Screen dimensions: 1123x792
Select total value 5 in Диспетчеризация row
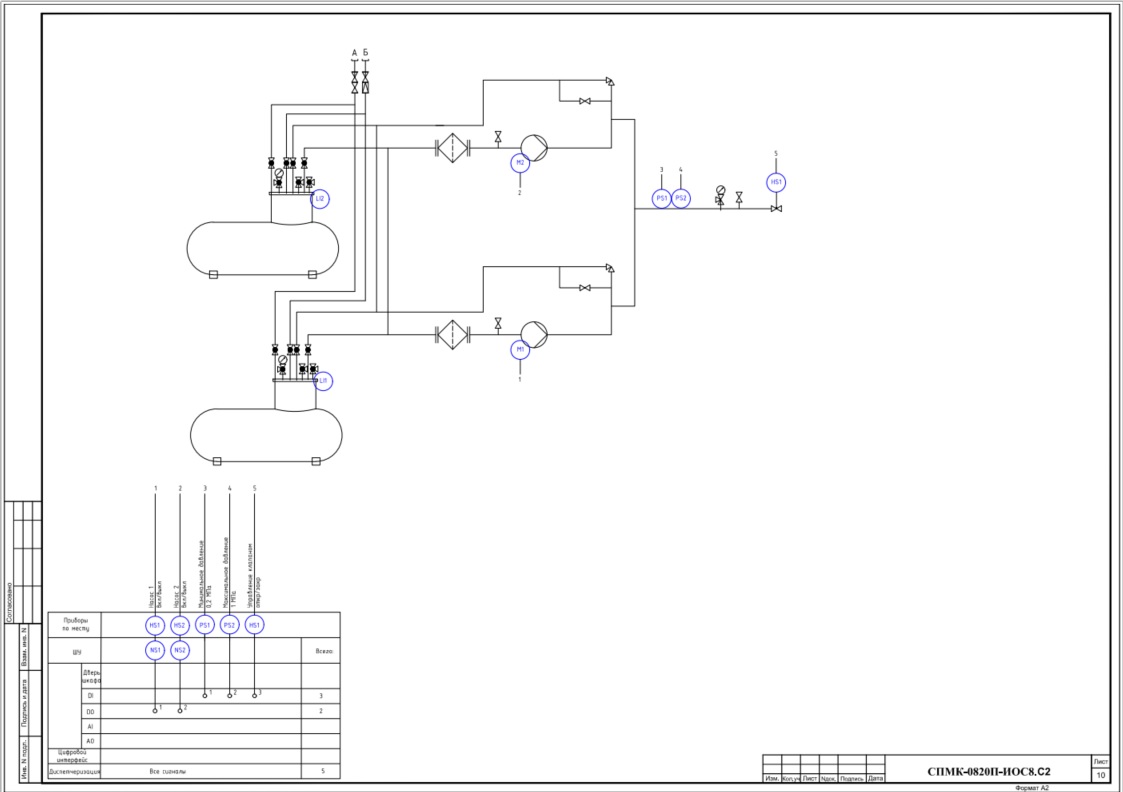pyautogui.click(x=323, y=771)
